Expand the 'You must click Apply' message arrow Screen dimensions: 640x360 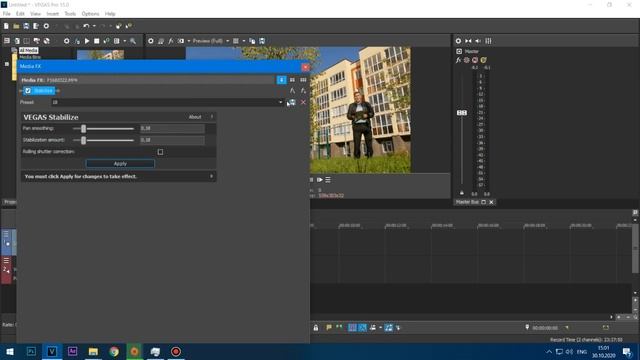pos(211,176)
